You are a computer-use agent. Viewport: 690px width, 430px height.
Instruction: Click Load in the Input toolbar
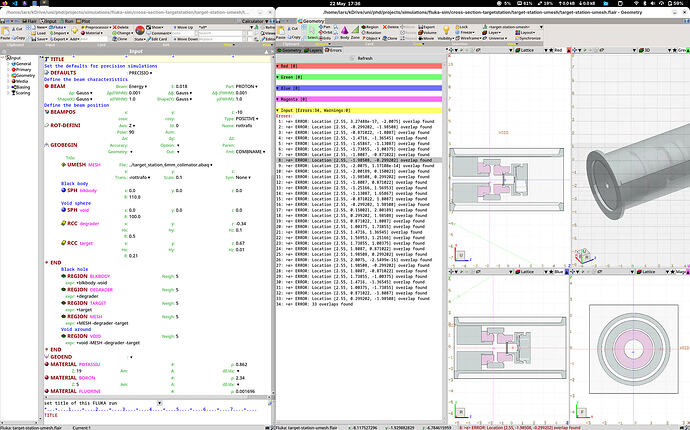click(39, 33)
